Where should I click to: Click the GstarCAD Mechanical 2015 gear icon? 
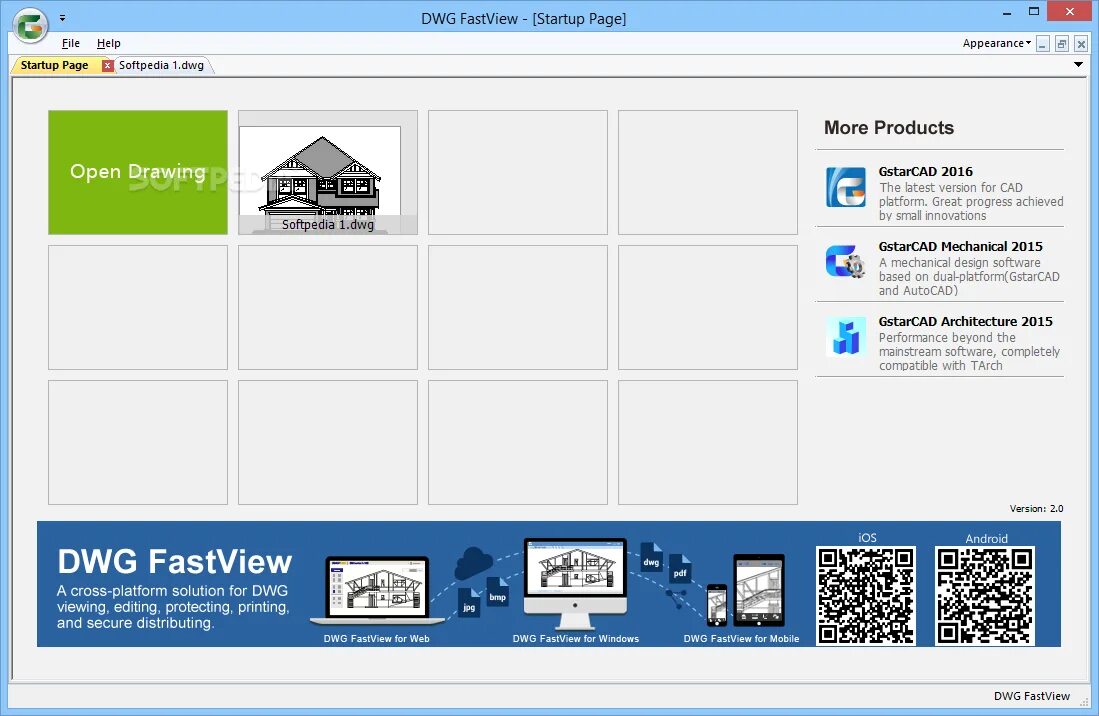(x=846, y=262)
